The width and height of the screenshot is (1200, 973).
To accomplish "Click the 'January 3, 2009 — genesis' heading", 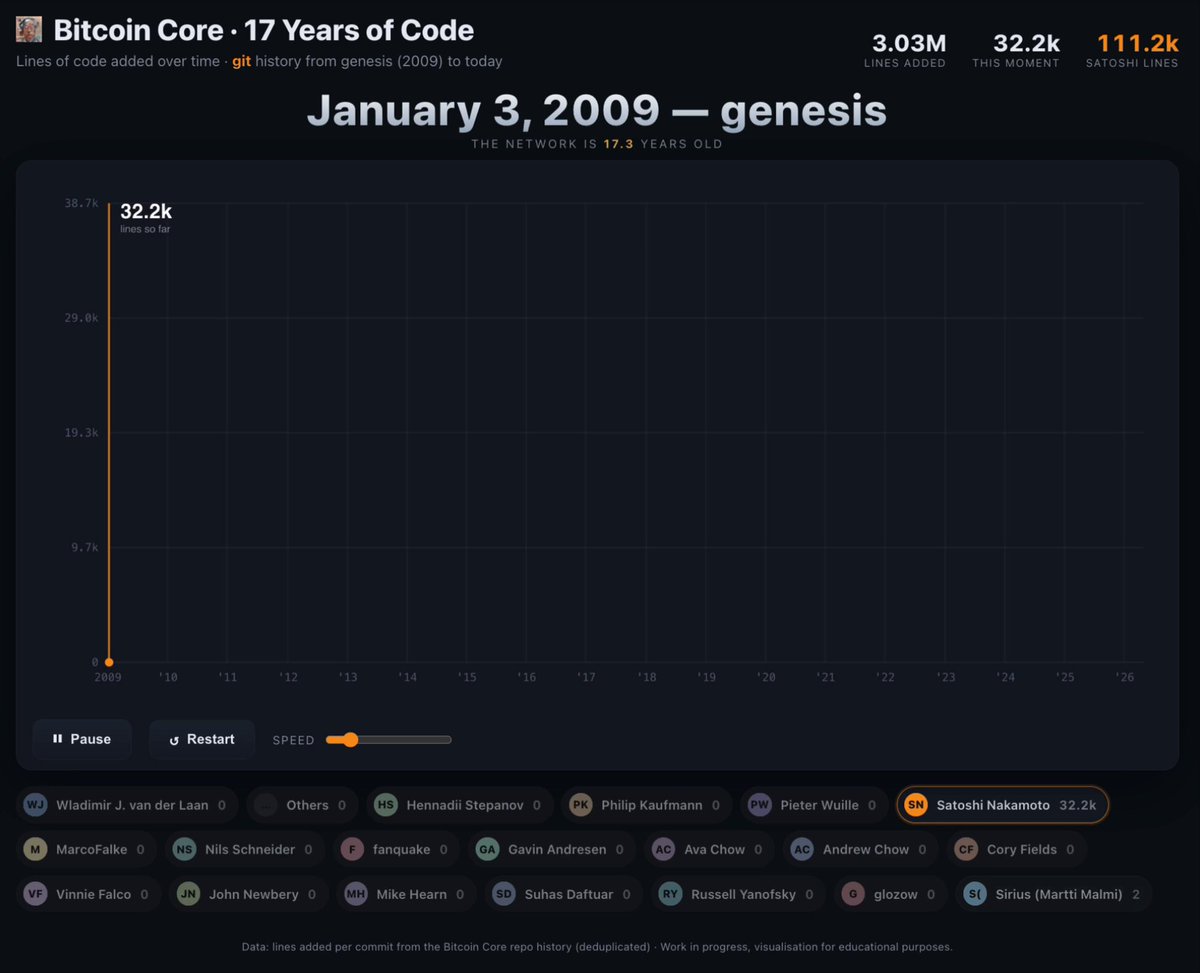I will [x=597, y=111].
